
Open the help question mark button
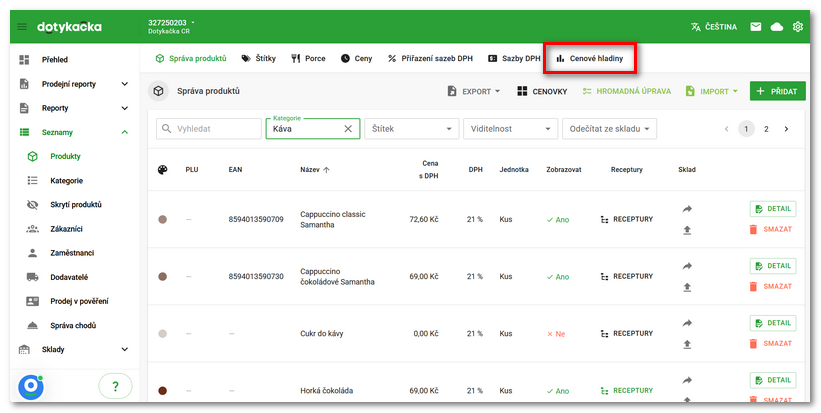click(115, 386)
